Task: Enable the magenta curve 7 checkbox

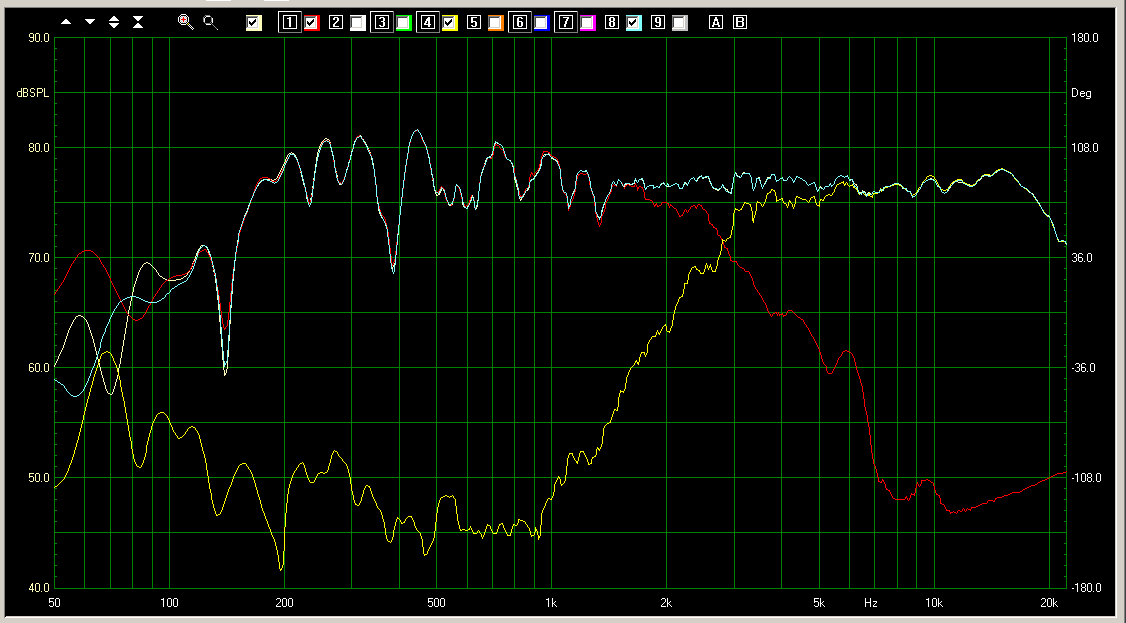Action: [x=588, y=22]
